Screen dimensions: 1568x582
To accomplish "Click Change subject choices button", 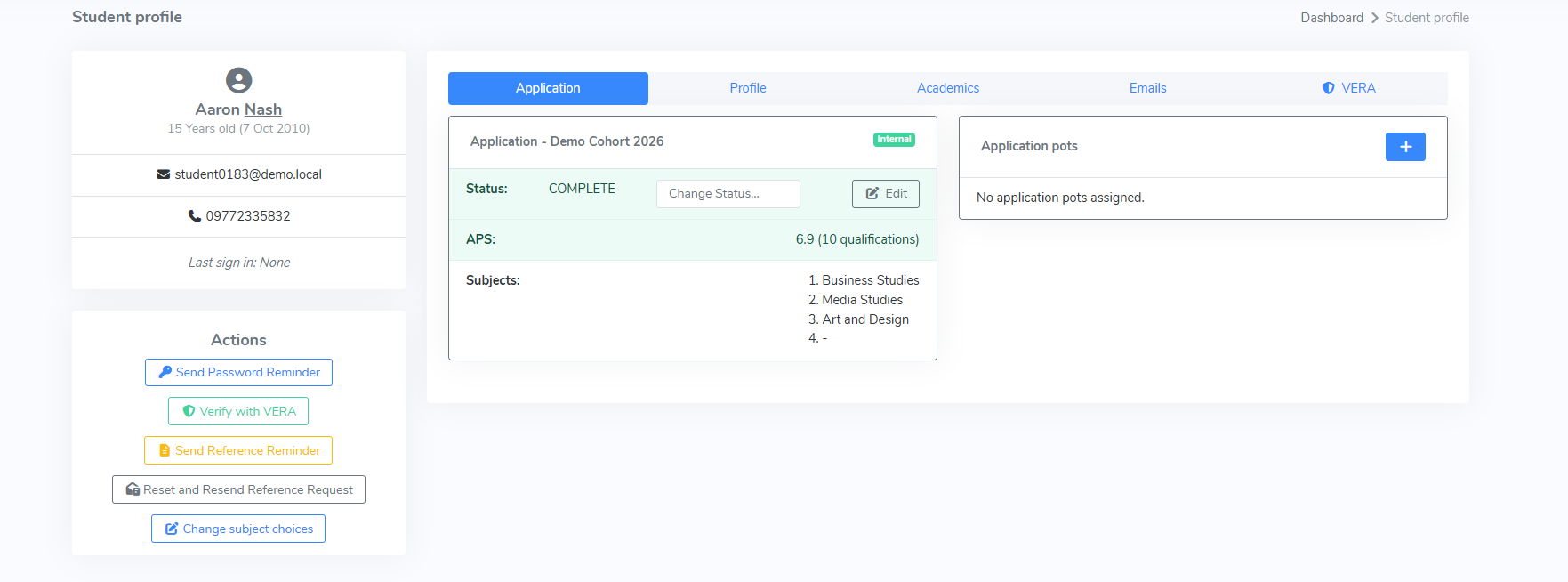I will coord(238,529).
